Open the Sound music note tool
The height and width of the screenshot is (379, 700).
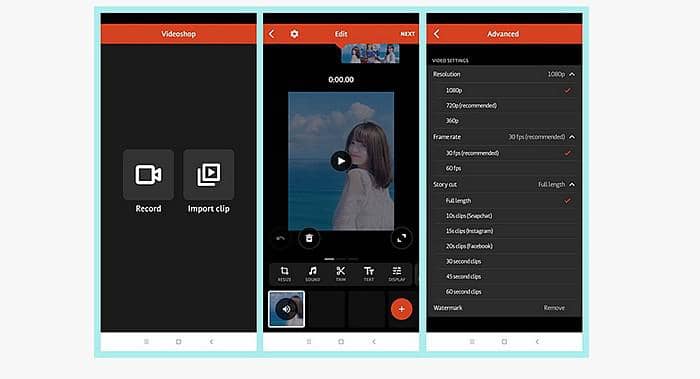pyautogui.click(x=312, y=274)
